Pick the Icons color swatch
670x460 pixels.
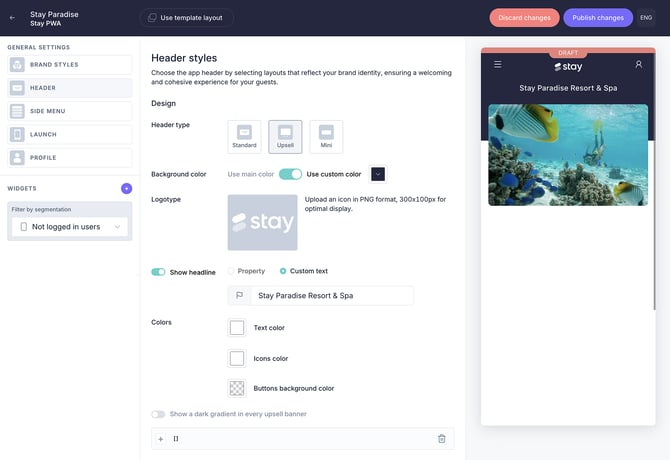click(x=237, y=358)
